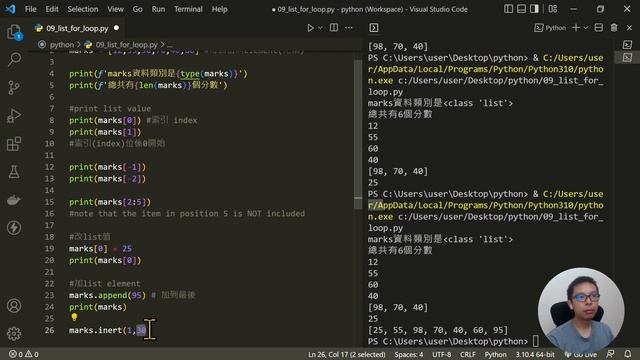This screenshot has width=640, height=360.
Task: Select first terminal in terminal list sidebar
Action: tap(627, 44)
